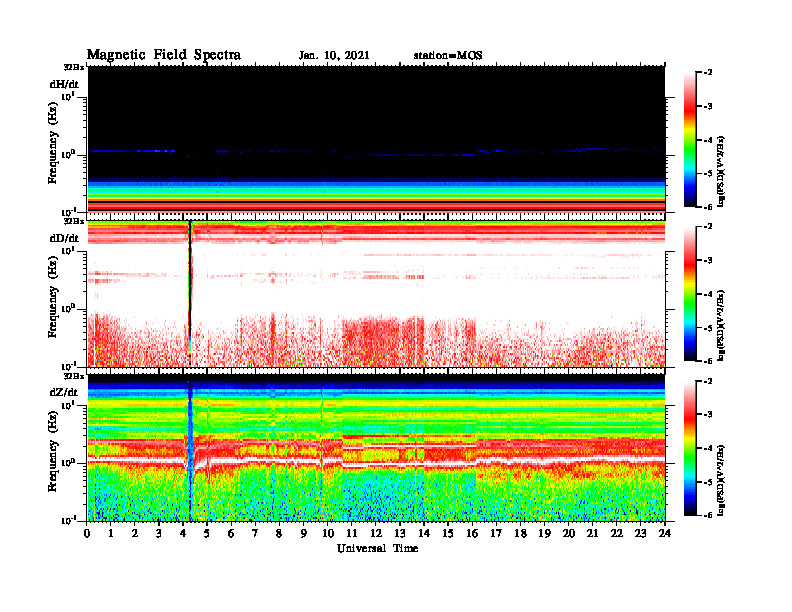Click the "-6" value on dH/dt color scale
The height and width of the screenshot is (612, 792).
tap(709, 207)
